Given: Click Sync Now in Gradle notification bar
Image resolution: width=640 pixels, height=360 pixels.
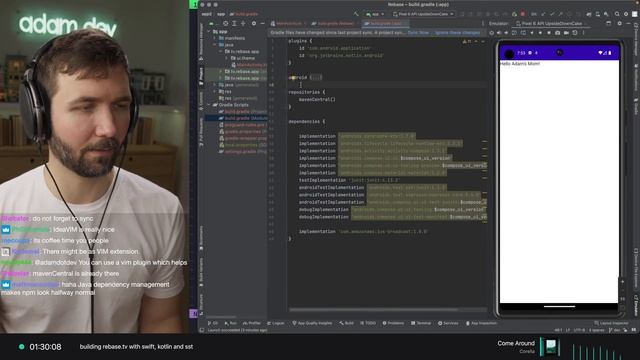Looking at the screenshot, I should coord(418,32).
